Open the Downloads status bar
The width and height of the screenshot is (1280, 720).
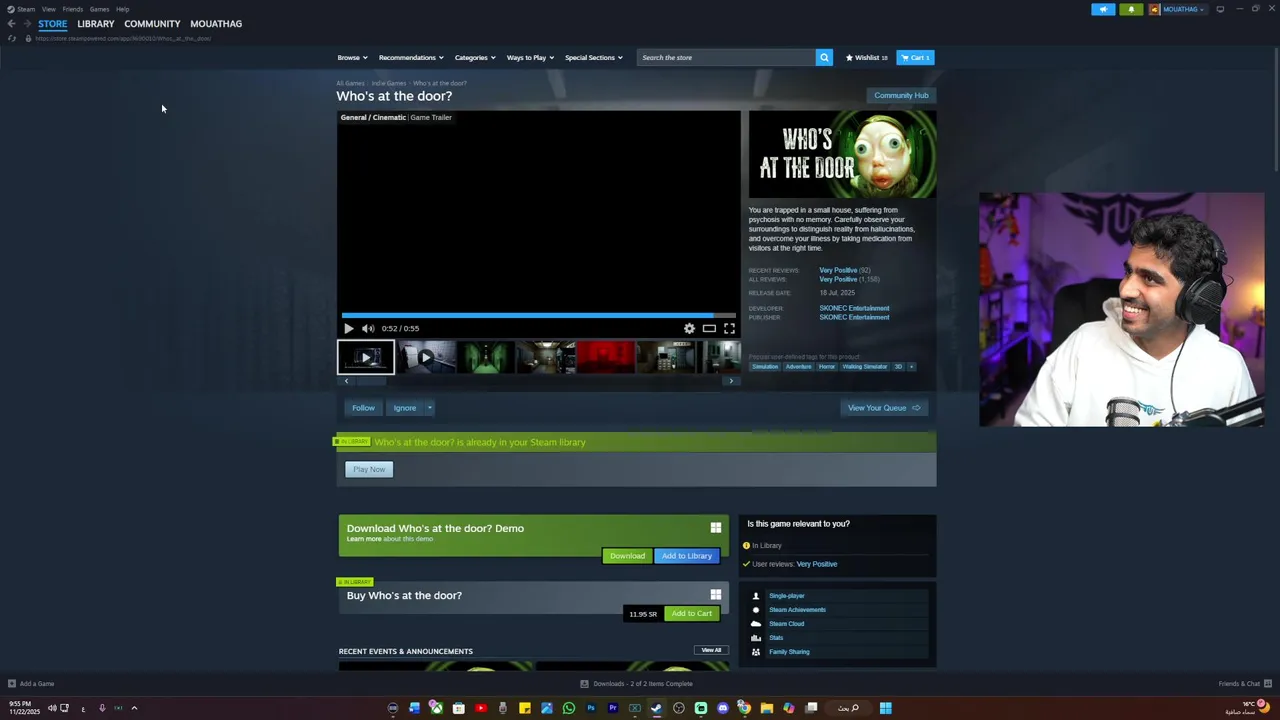pos(637,684)
